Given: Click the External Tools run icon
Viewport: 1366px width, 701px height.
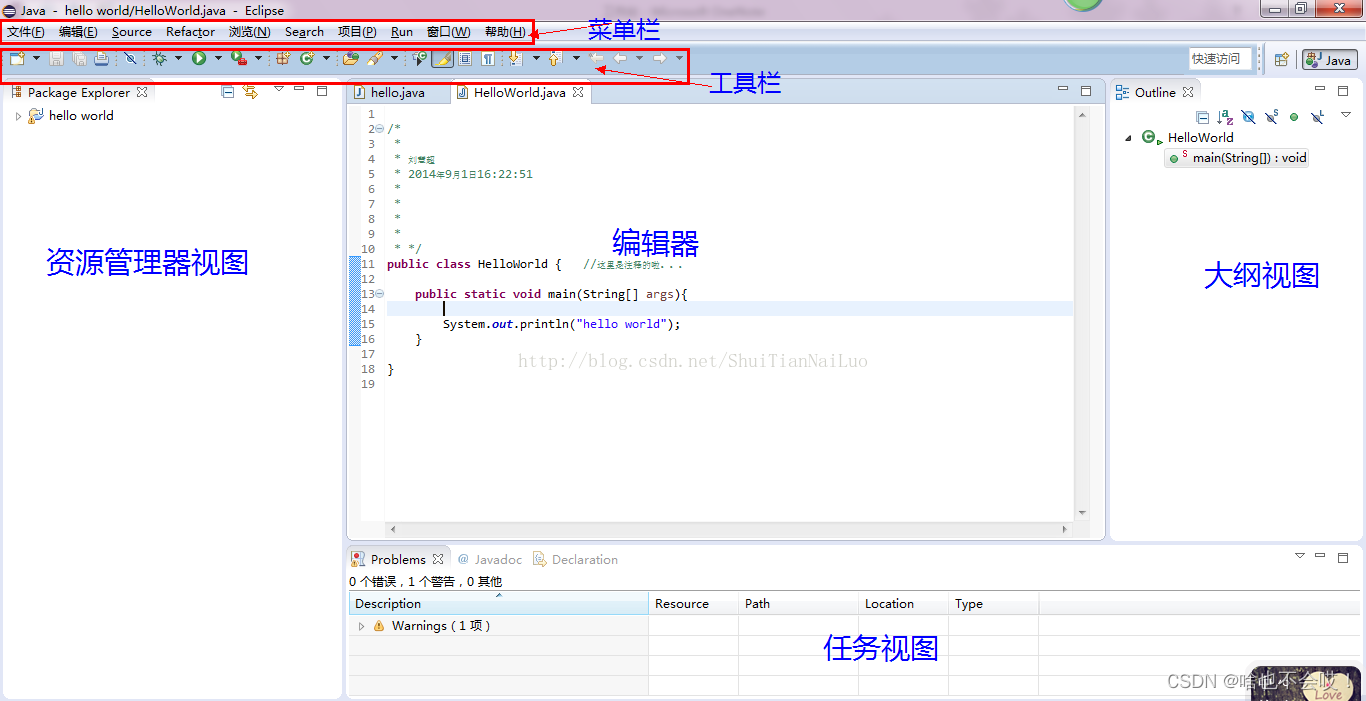Looking at the screenshot, I should 239,59.
